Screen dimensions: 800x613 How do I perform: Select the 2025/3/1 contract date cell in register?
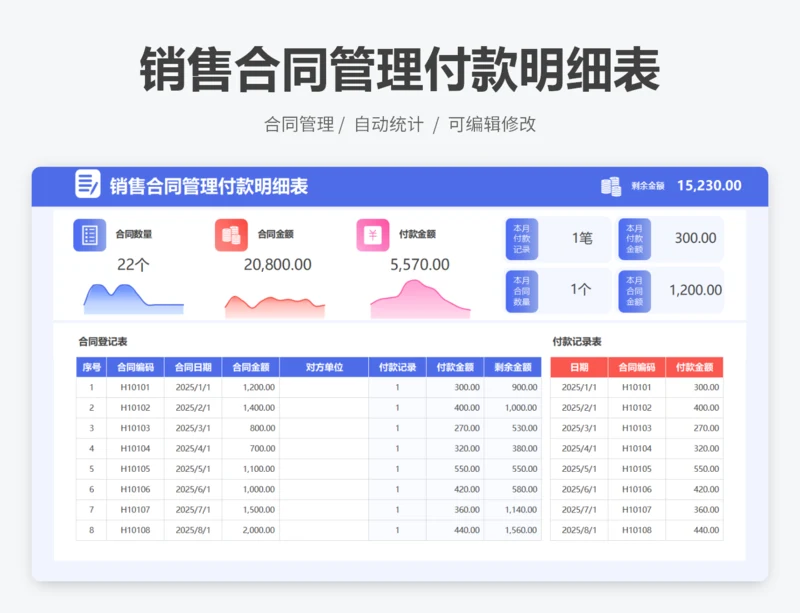(x=193, y=428)
